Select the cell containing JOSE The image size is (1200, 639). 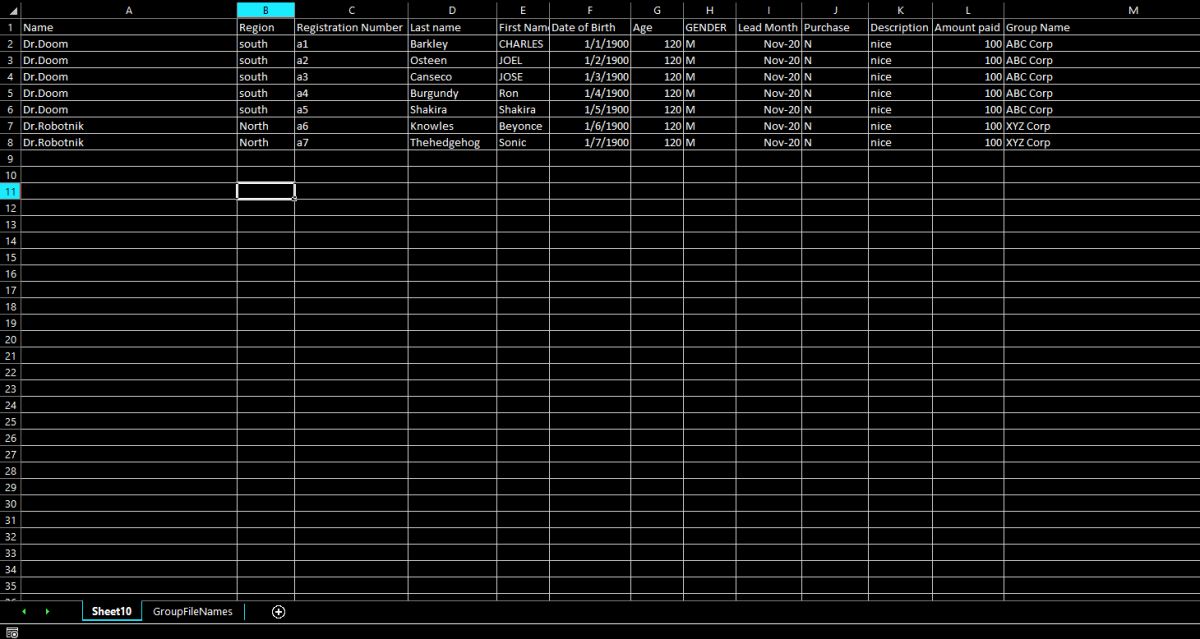(523, 77)
